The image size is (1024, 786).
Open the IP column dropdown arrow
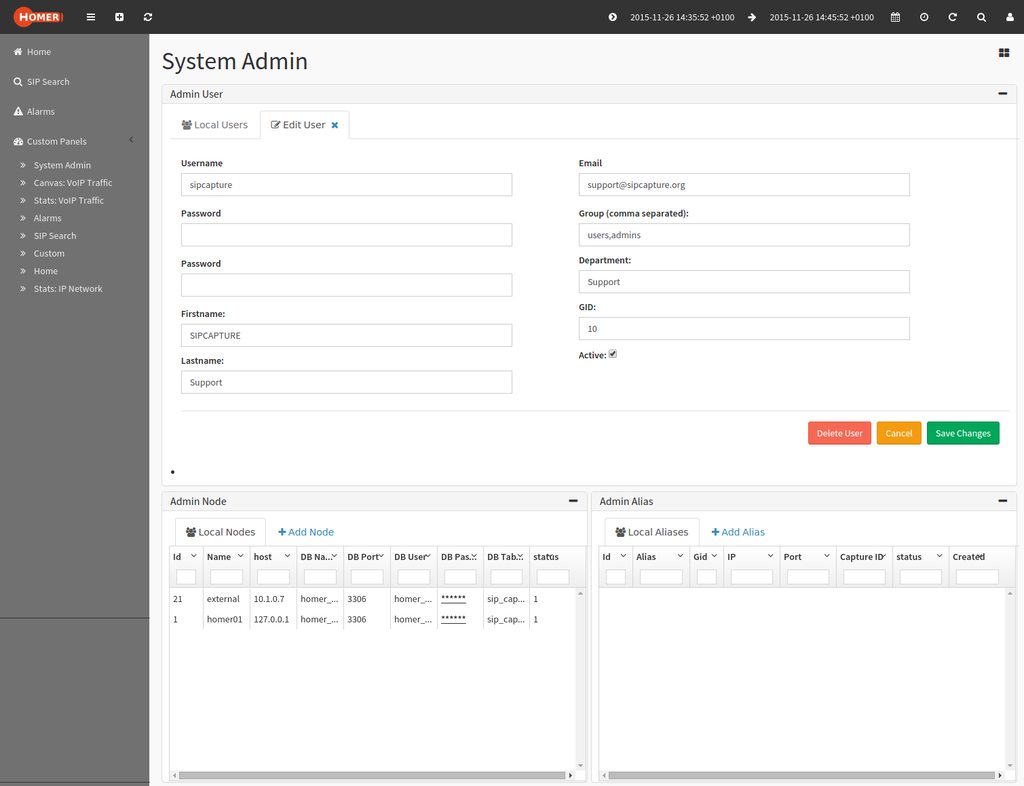[x=770, y=556]
